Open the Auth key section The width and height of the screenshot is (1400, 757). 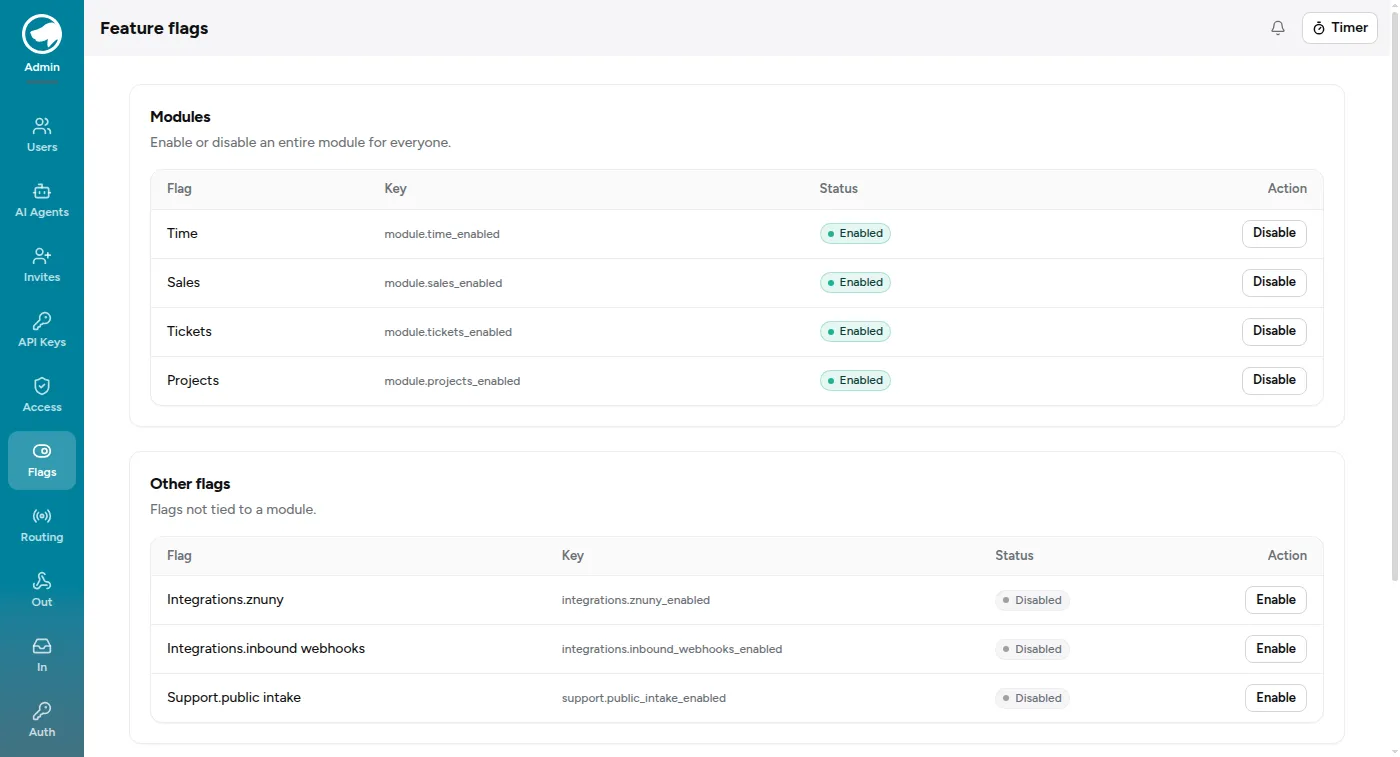[x=42, y=720]
